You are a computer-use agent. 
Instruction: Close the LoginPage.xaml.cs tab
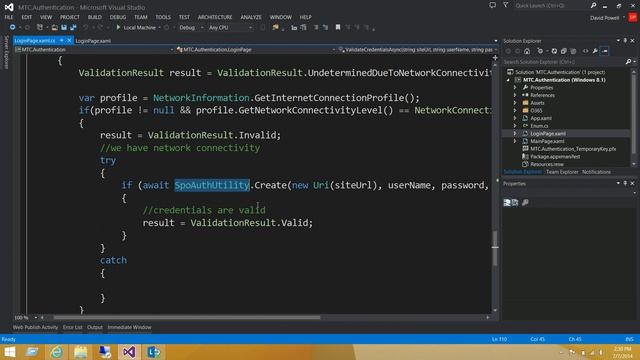69,40
